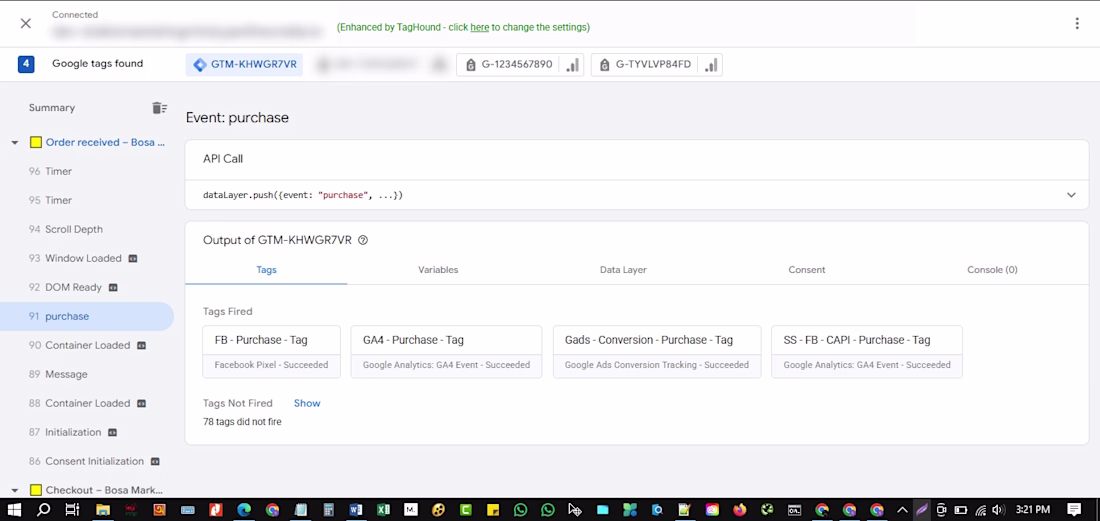Open taskbar Search
The image size is (1100, 521).
point(43,510)
